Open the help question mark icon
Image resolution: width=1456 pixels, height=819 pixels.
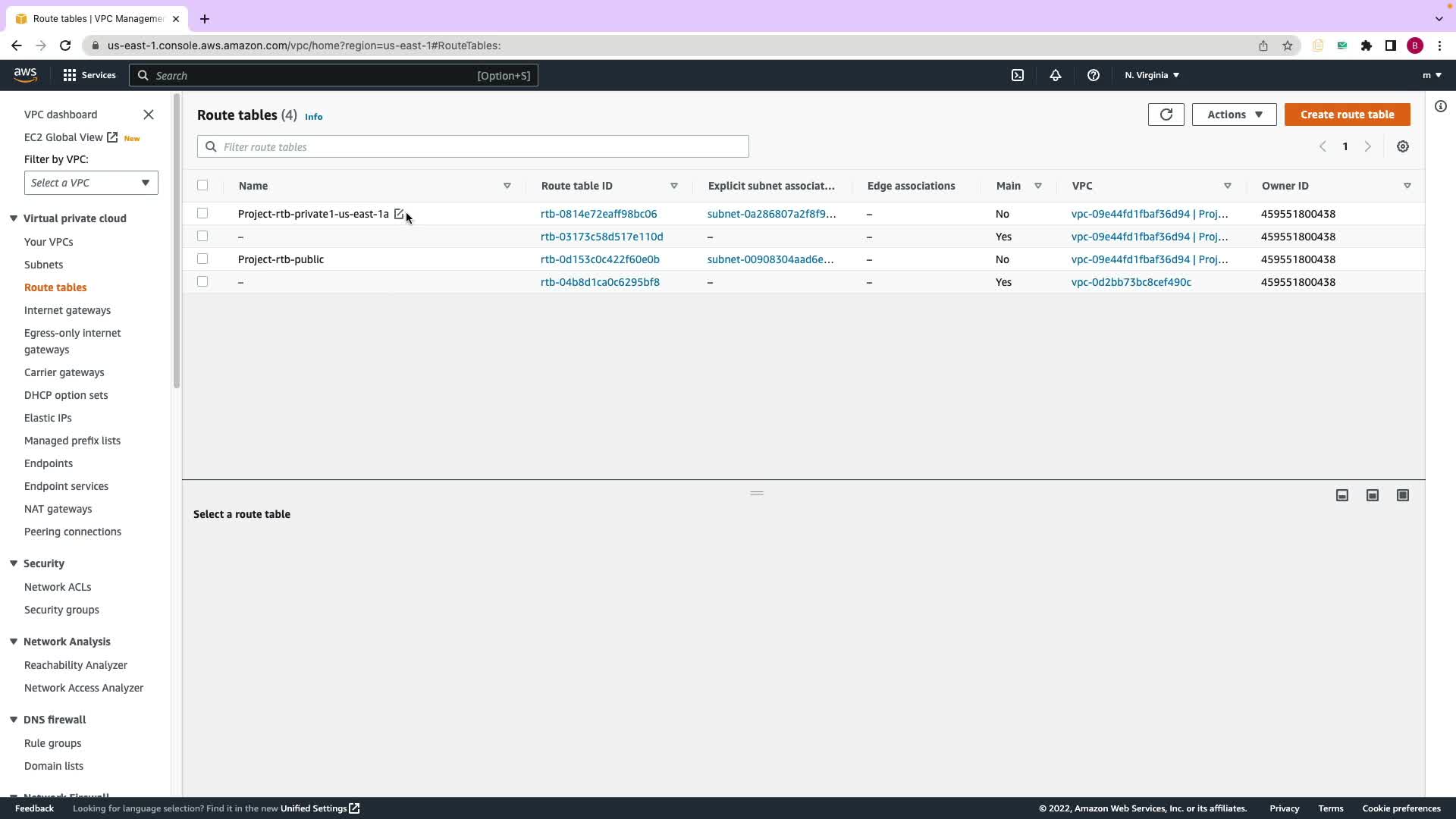coord(1093,75)
